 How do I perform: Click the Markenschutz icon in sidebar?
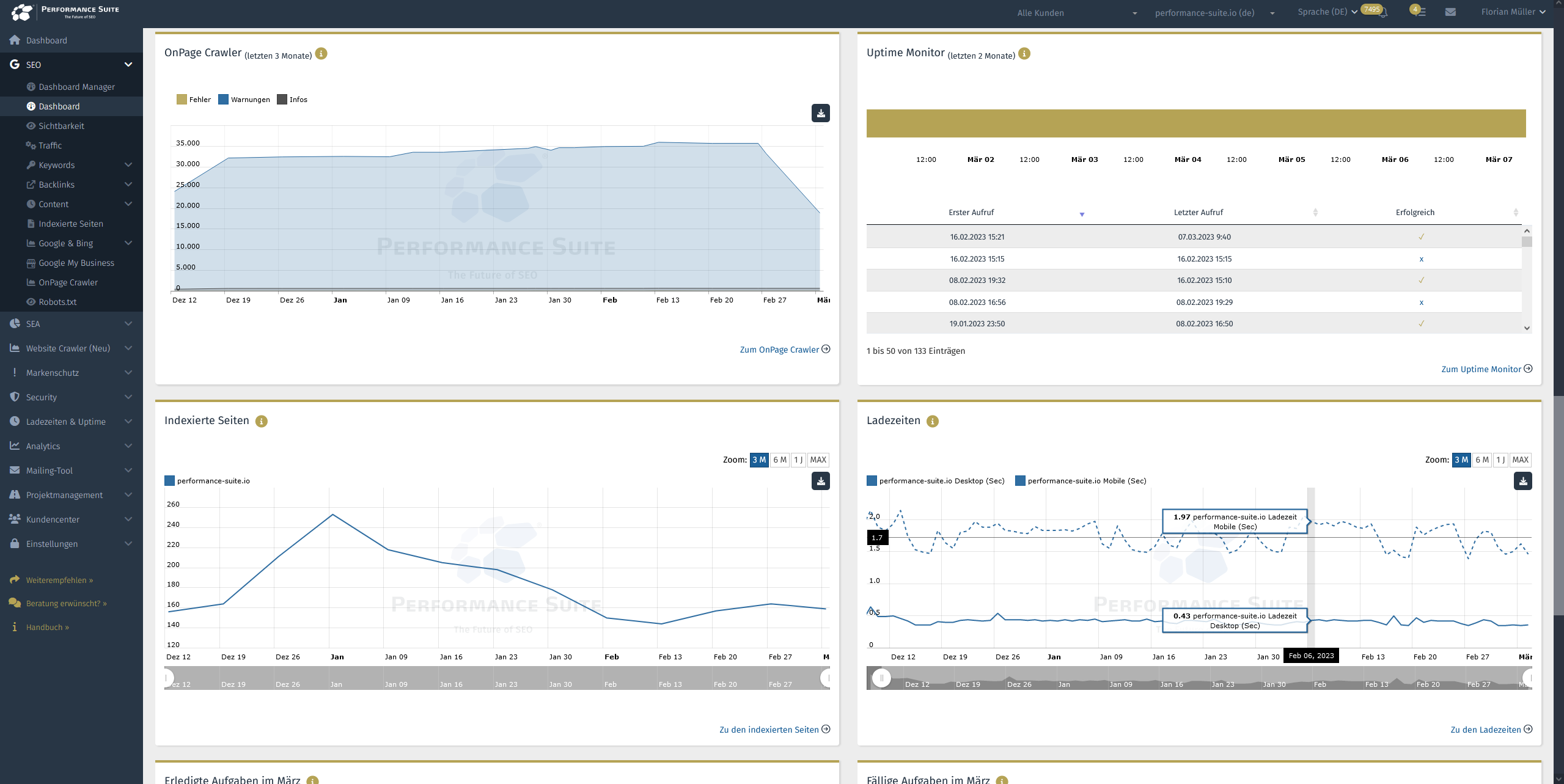[15, 372]
